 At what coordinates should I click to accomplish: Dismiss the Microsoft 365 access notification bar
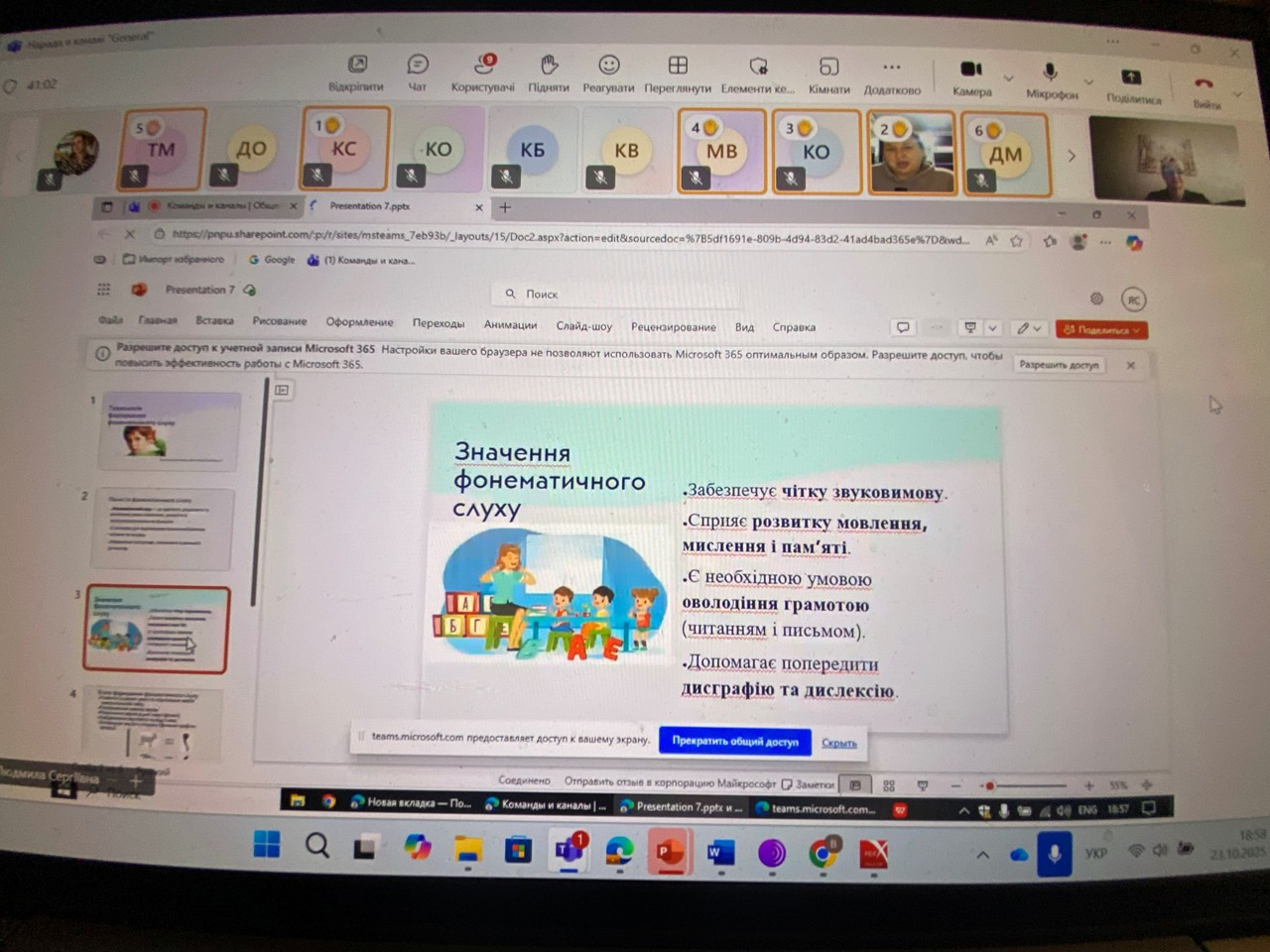(1130, 366)
